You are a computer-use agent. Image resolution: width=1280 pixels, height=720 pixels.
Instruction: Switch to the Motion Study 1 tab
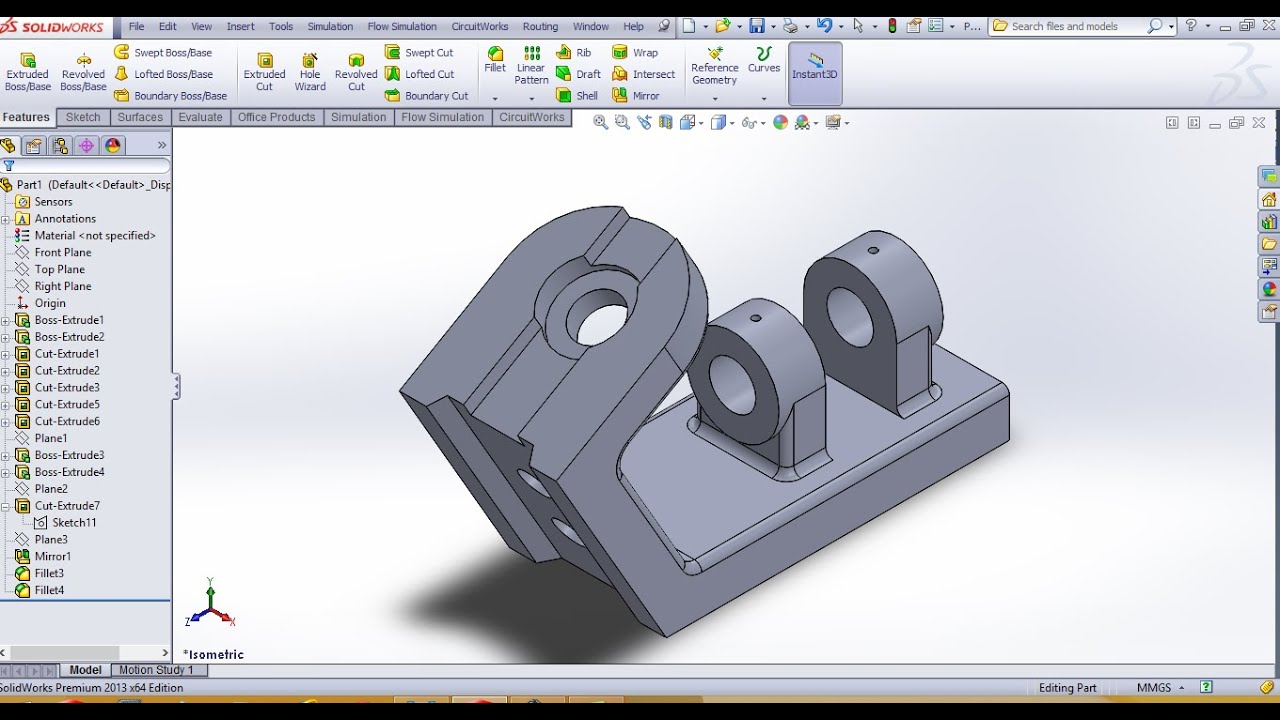coord(156,670)
